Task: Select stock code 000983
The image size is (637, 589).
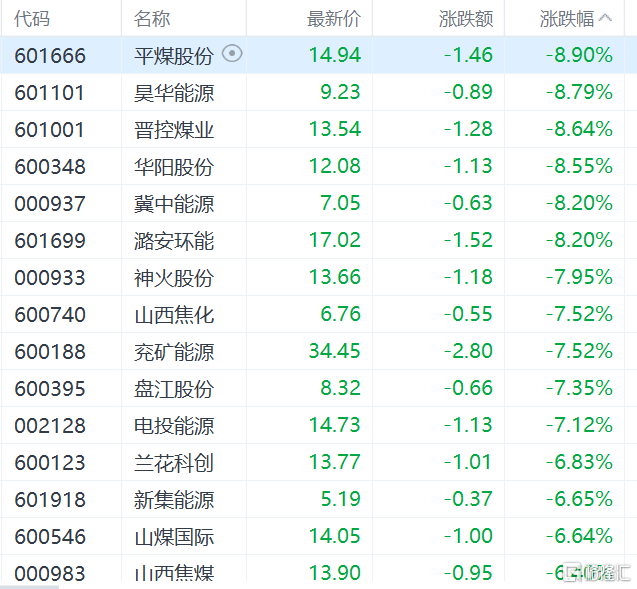Action: pyautogui.click(x=50, y=573)
